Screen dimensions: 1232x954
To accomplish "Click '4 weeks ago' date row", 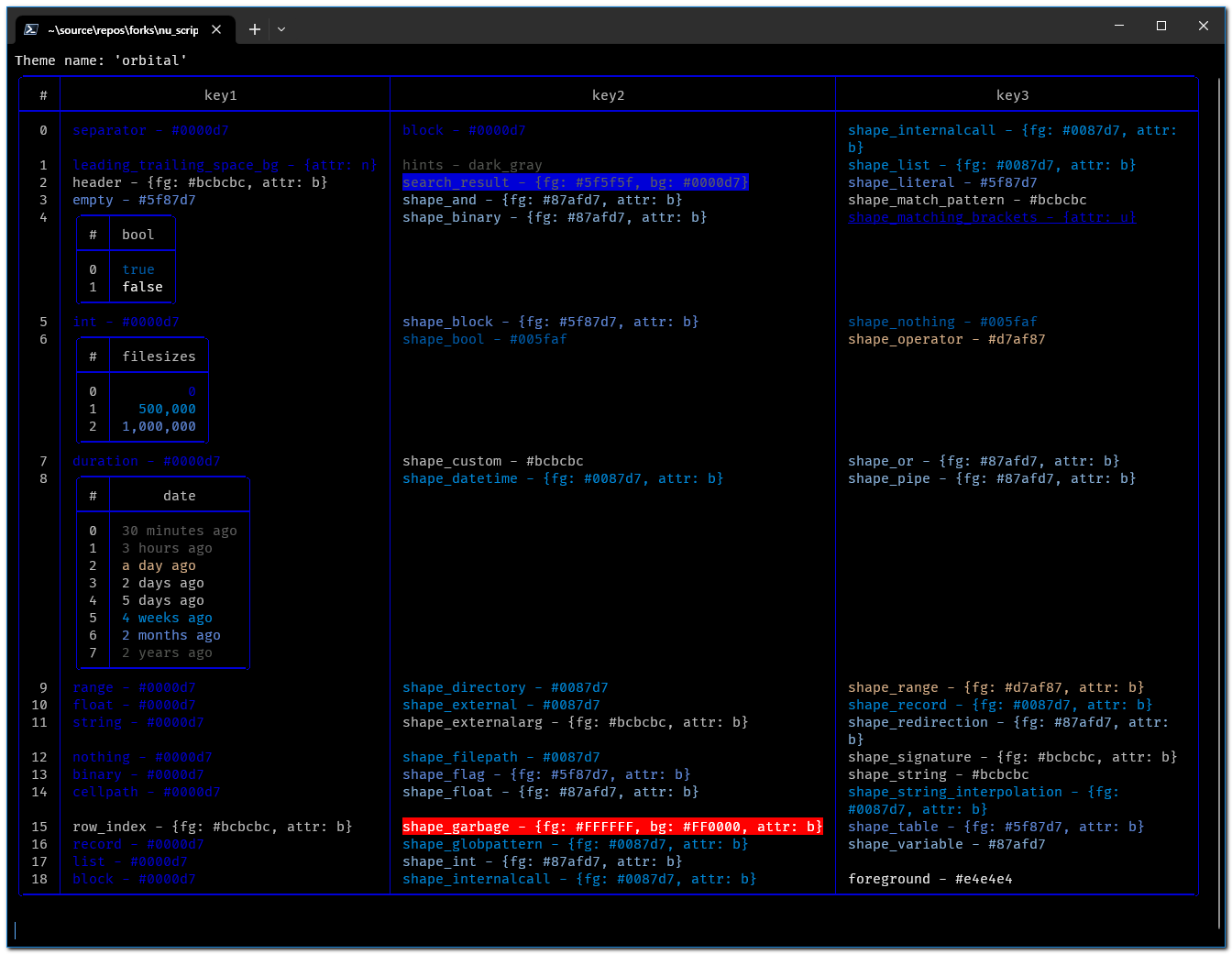I will [168, 618].
